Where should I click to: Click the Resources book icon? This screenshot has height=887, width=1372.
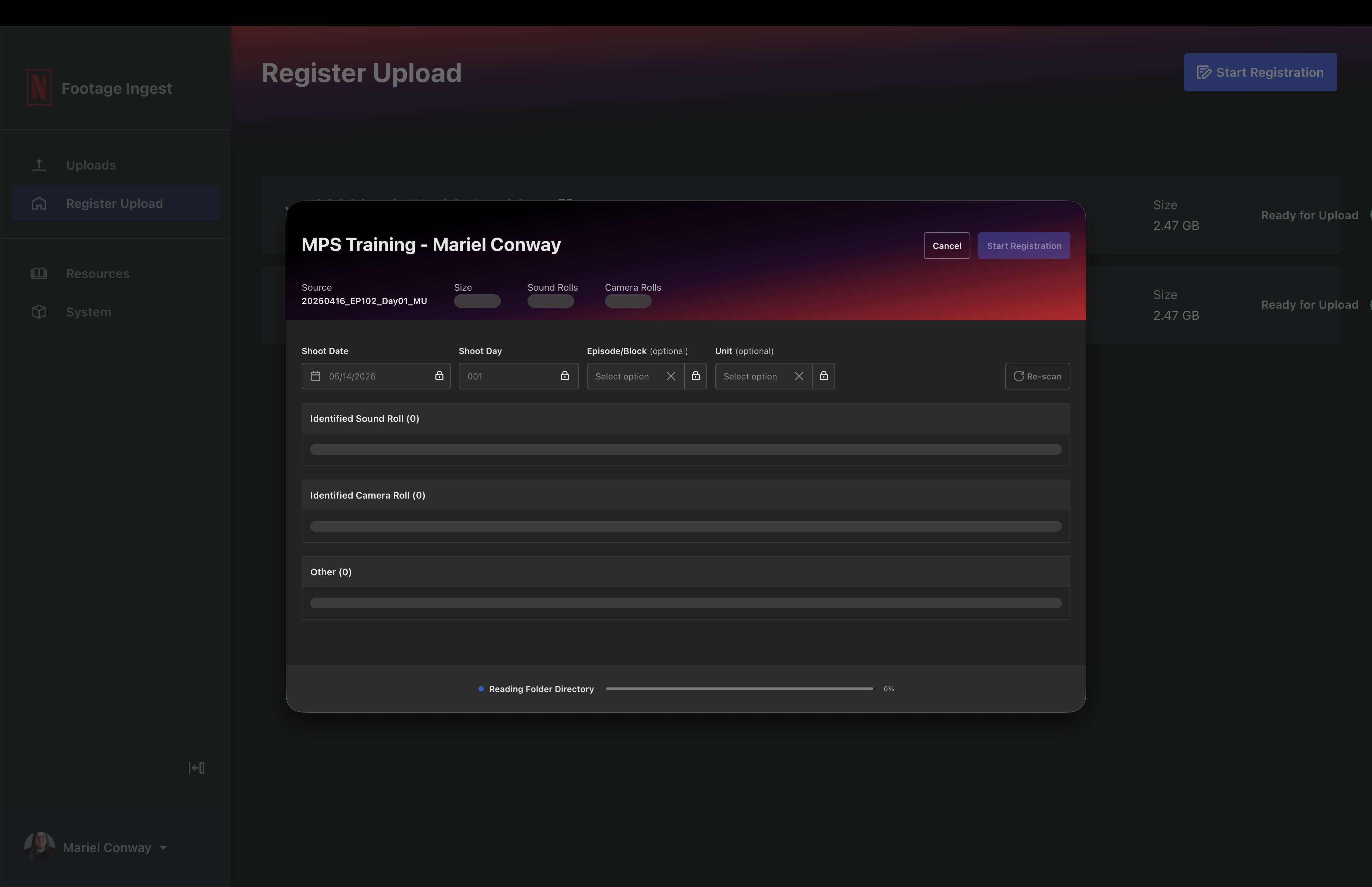point(39,273)
